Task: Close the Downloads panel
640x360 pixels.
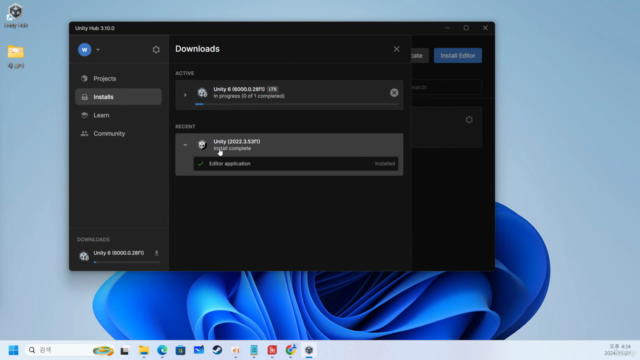Action: pos(396,49)
